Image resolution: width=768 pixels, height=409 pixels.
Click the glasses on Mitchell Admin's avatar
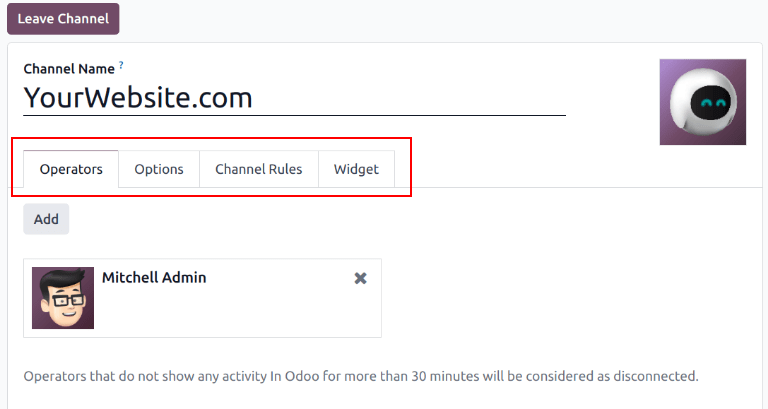pos(63,298)
